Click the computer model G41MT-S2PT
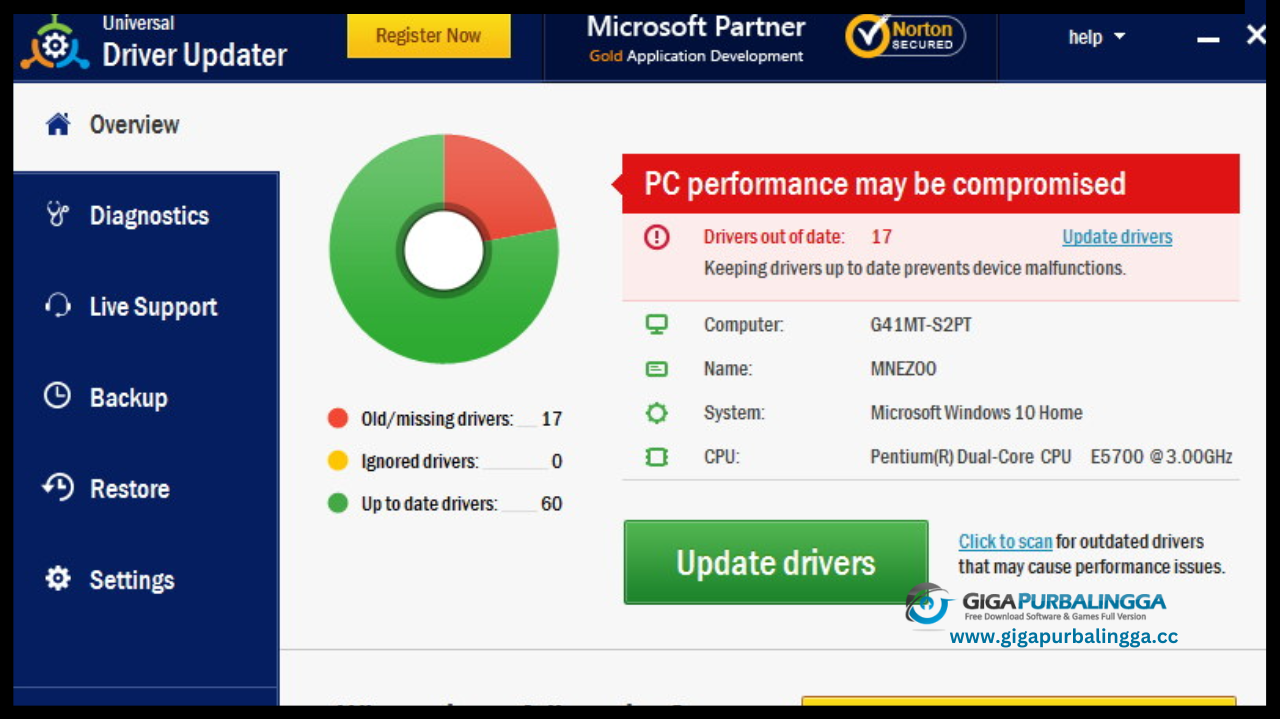Viewport: 1280px width, 719px height. click(x=921, y=325)
